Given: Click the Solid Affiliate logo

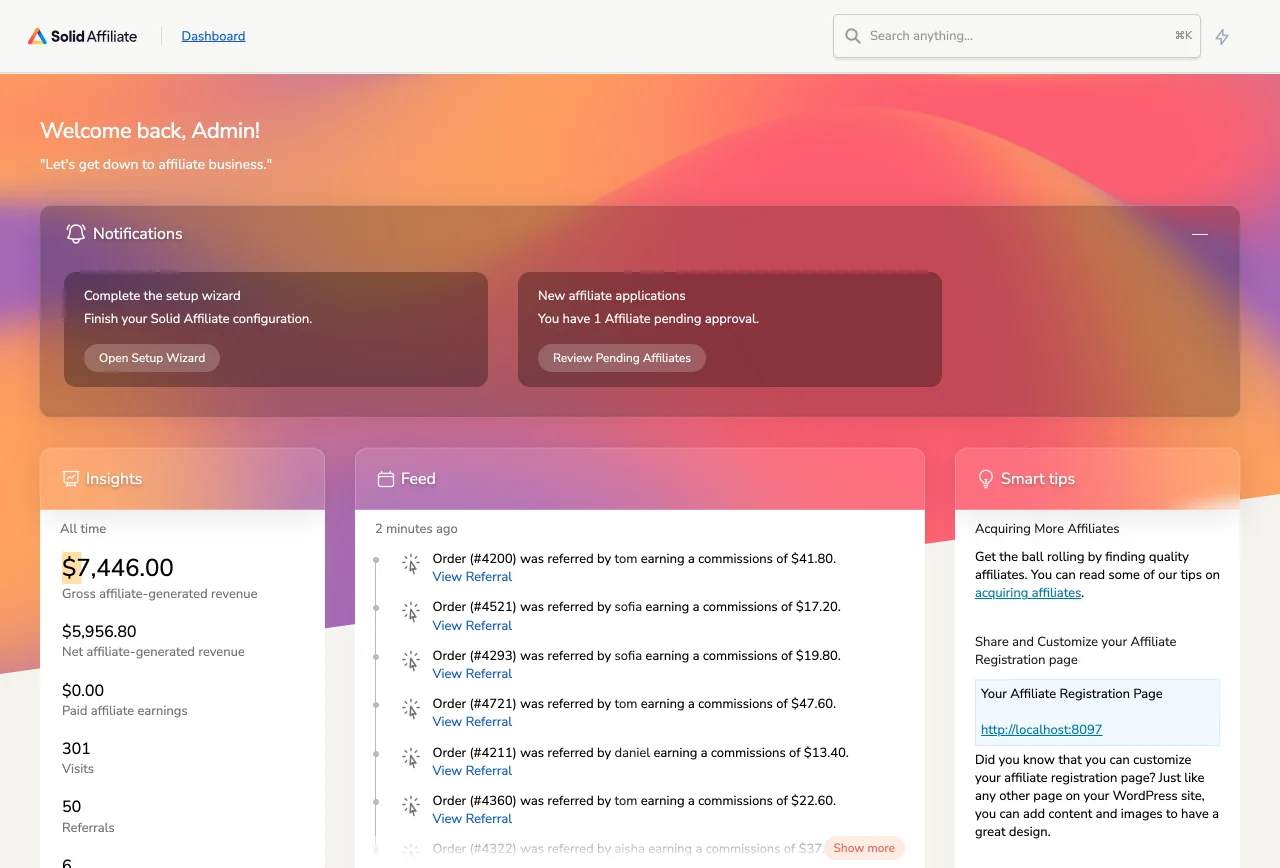Looking at the screenshot, I should point(82,36).
